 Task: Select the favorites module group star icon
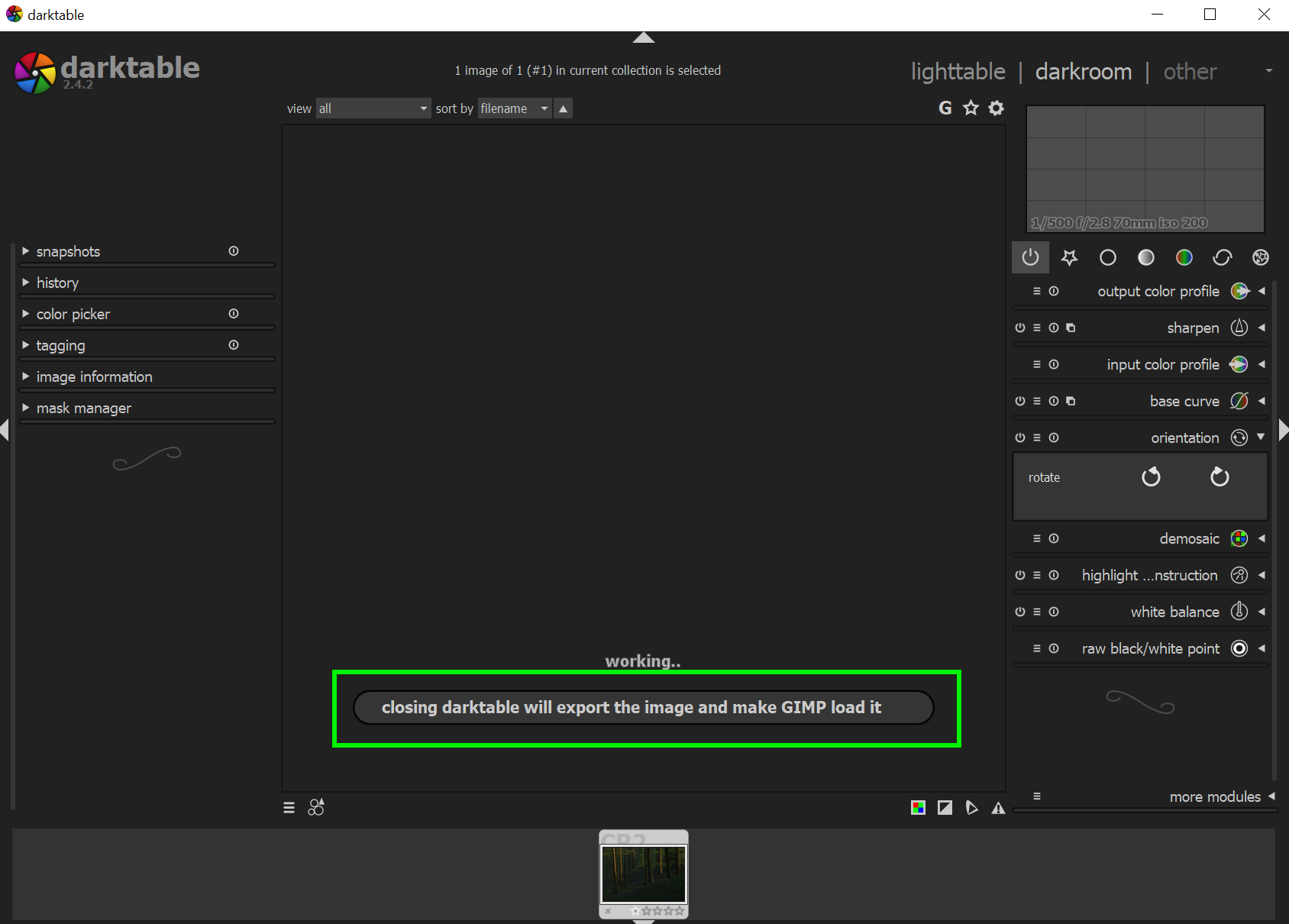[1069, 257]
